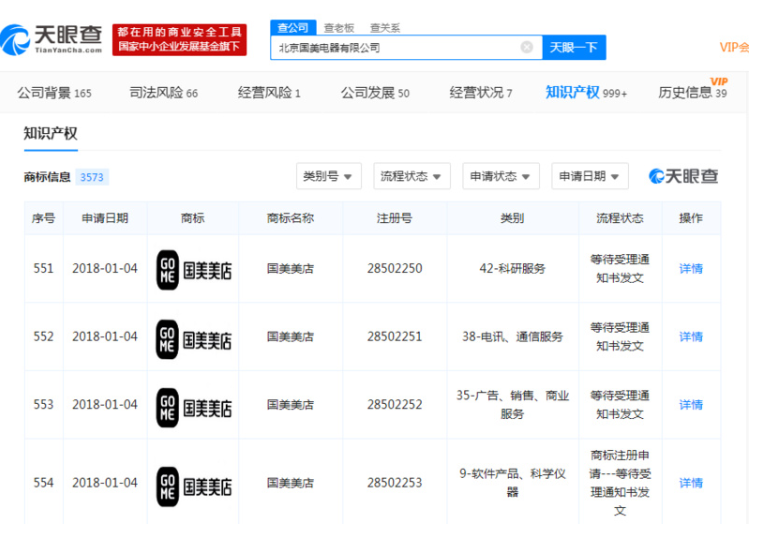Click the 国美美店 trademark image in row 552
The image size is (779, 534).
[194, 339]
